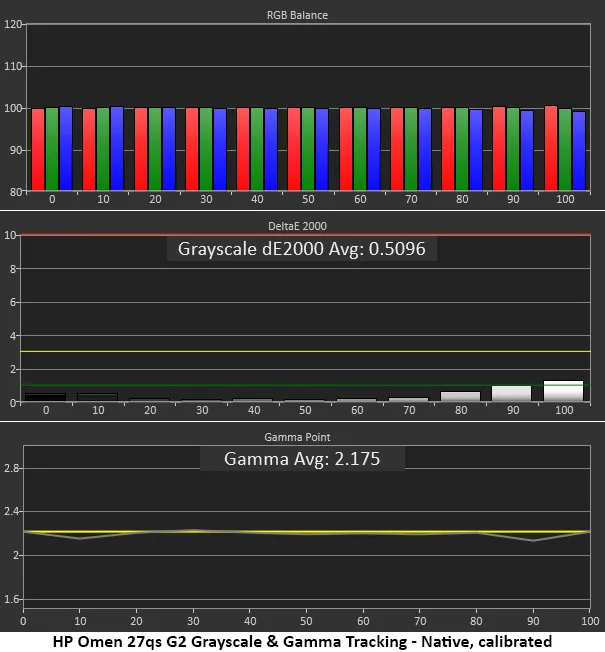Select the DeltaE 2000 bar at level 90
605x652 pixels.
pos(512,393)
